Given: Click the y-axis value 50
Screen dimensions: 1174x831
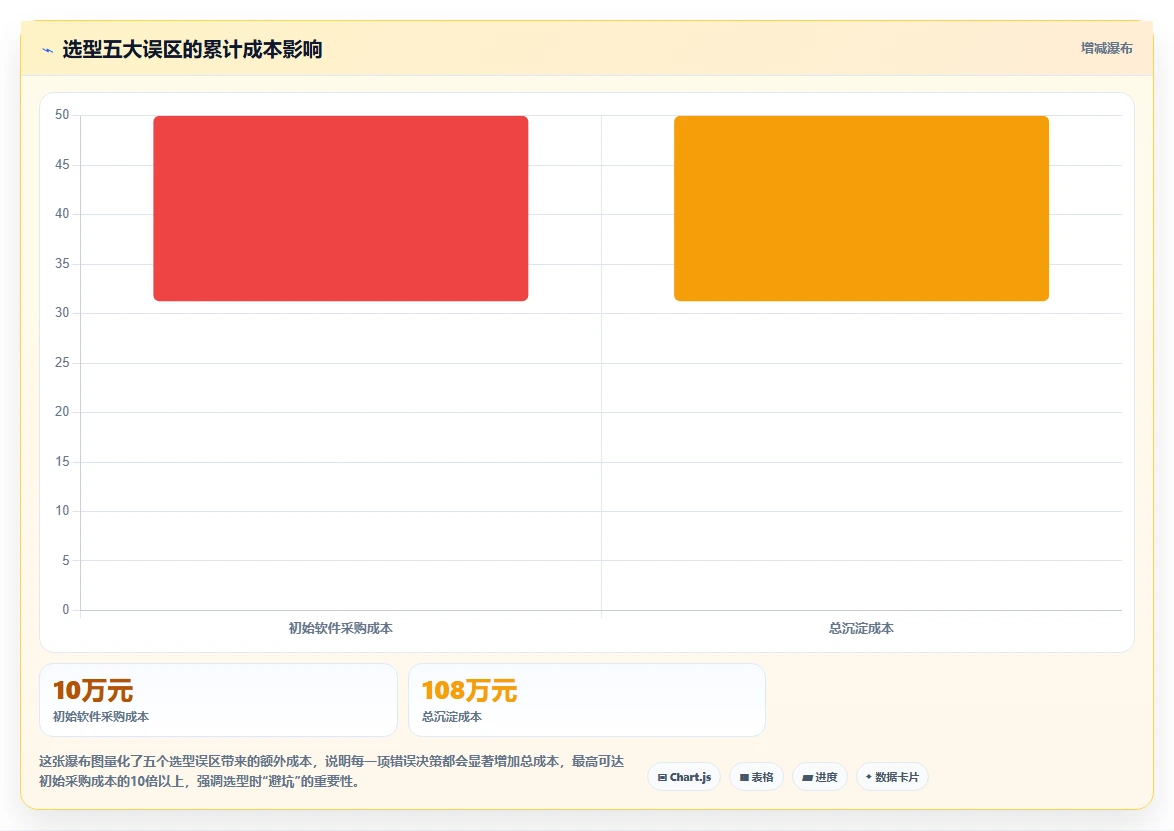Looking at the screenshot, I should coord(62,115).
